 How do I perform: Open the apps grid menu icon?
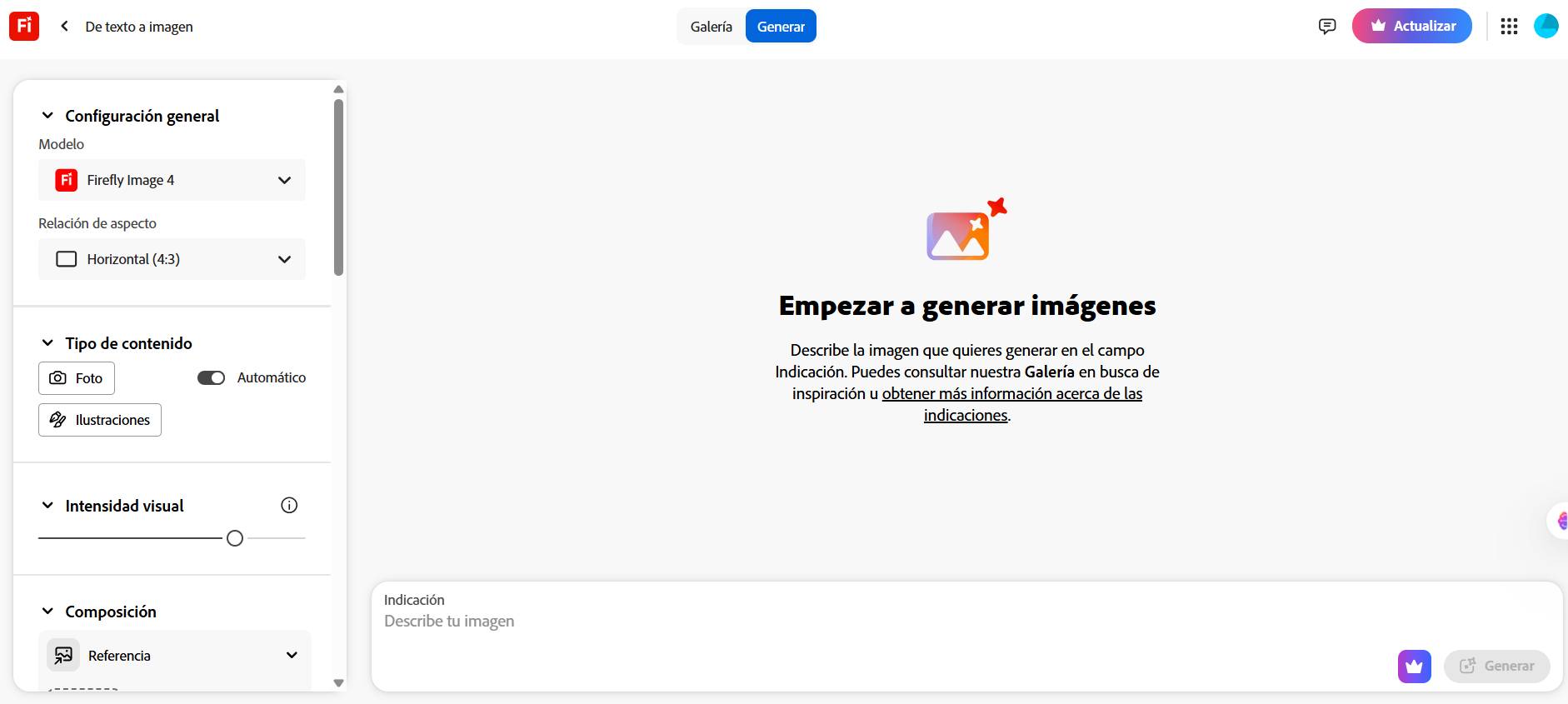1509,27
